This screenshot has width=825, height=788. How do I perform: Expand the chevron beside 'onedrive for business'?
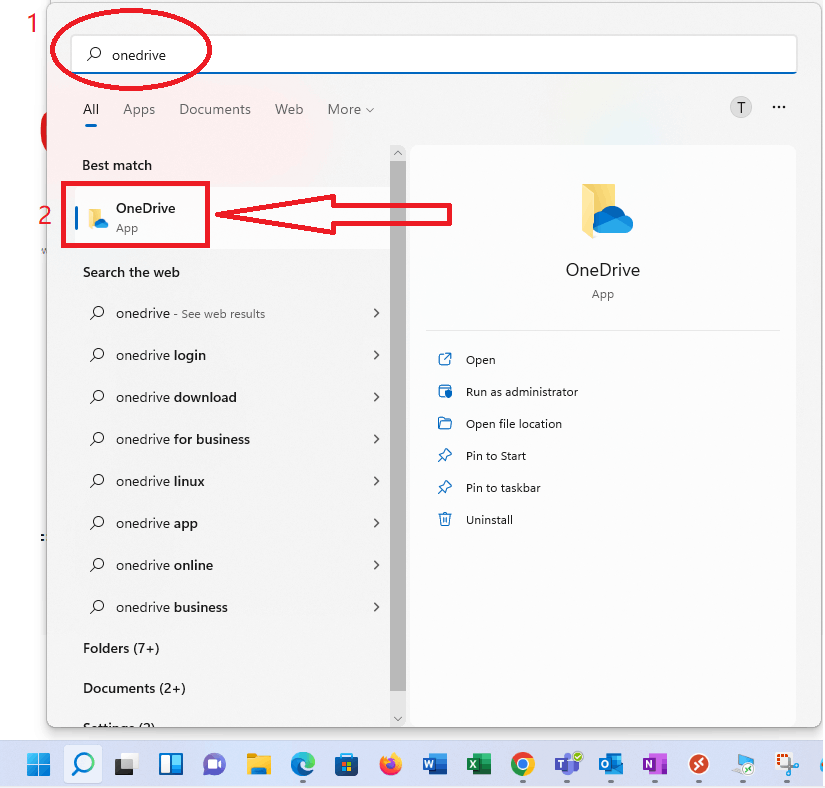pos(376,439)
